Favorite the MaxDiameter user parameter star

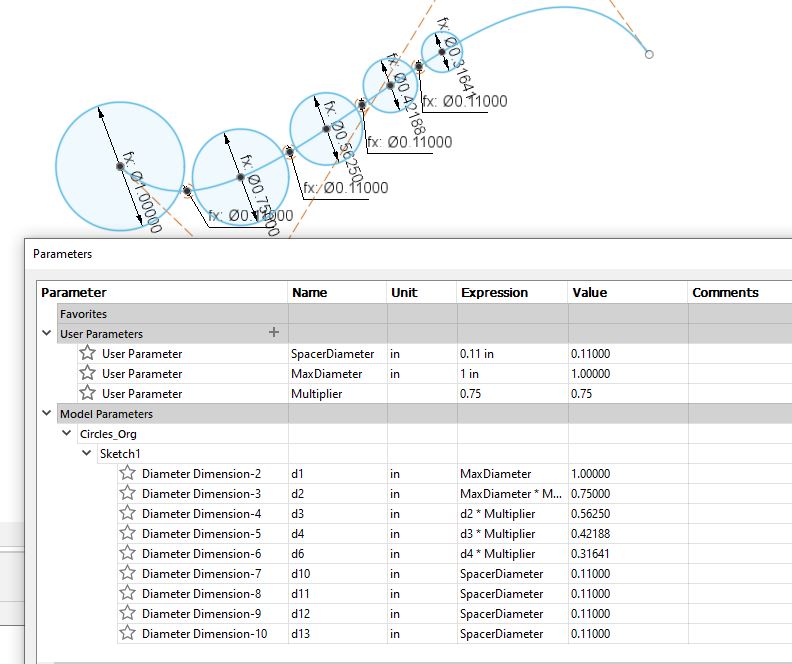tap(87, 373)
